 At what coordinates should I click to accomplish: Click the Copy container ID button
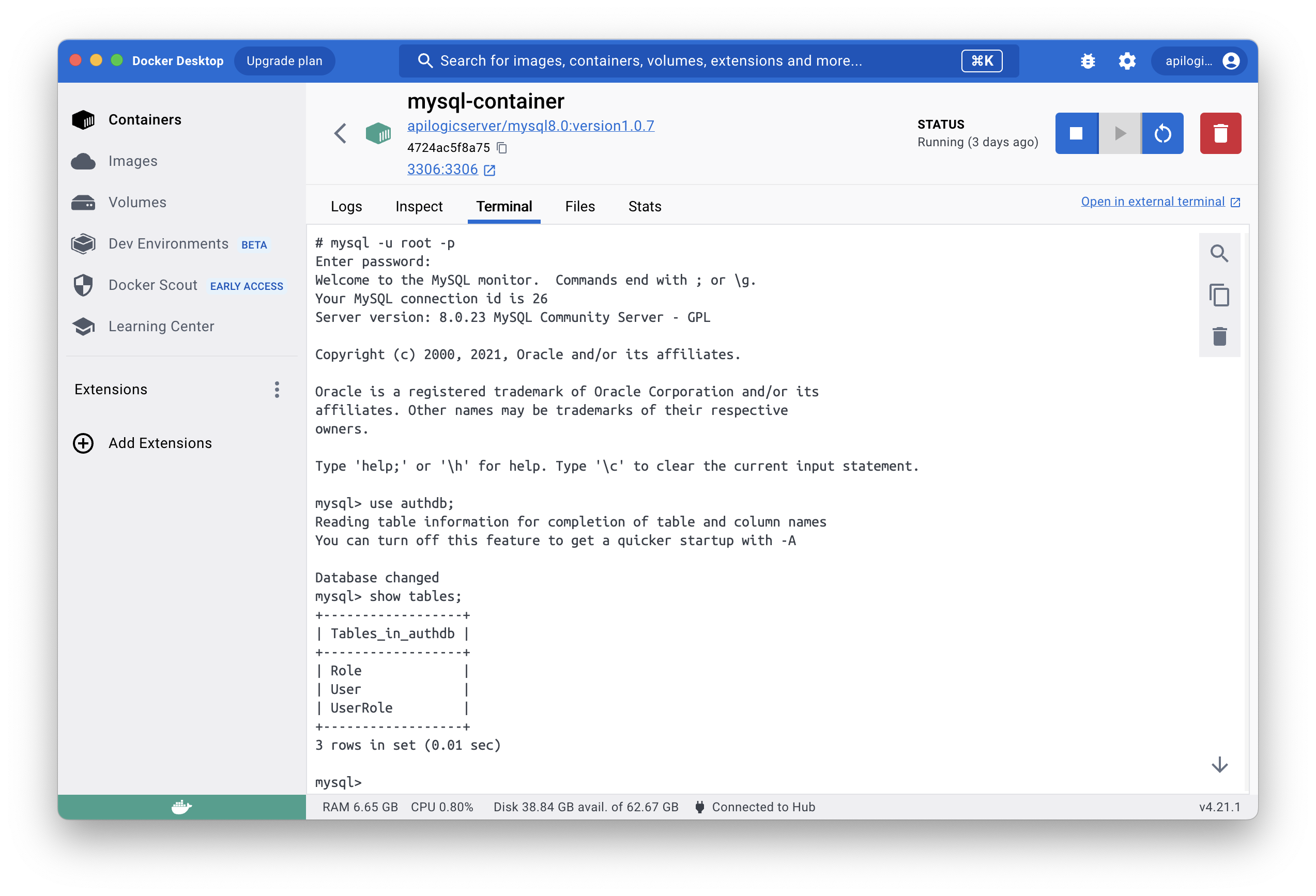[503, 147]
